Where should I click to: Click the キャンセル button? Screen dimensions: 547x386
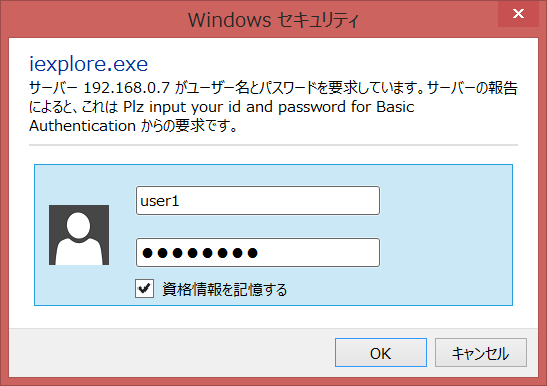point(480,352)
